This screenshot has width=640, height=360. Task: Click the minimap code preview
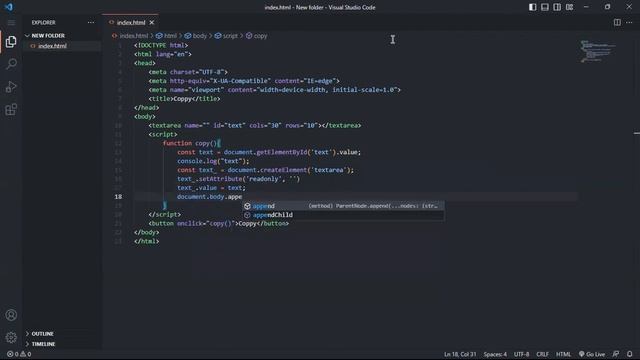click(598, 51)
